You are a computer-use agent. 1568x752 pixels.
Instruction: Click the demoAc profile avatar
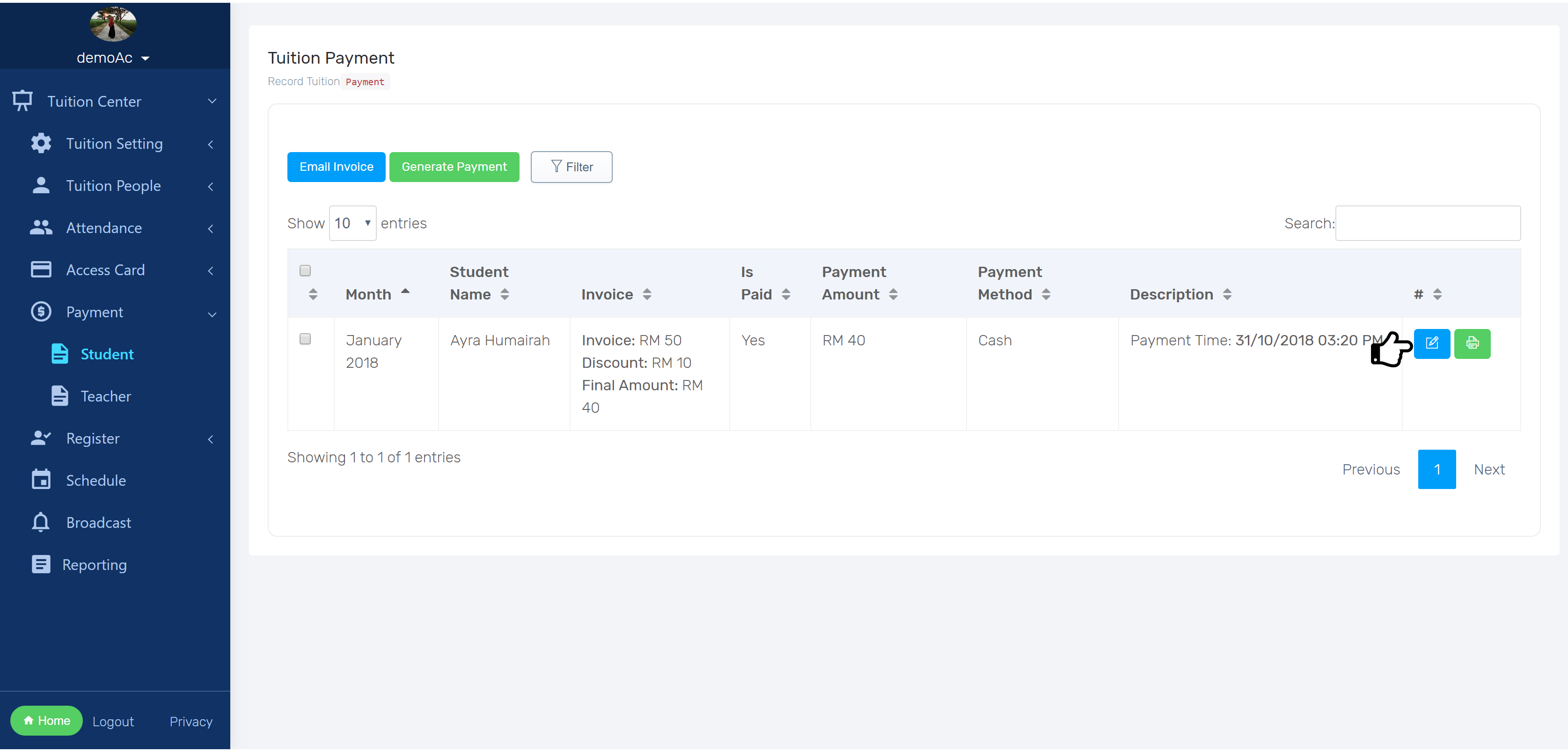coord(113,24)
